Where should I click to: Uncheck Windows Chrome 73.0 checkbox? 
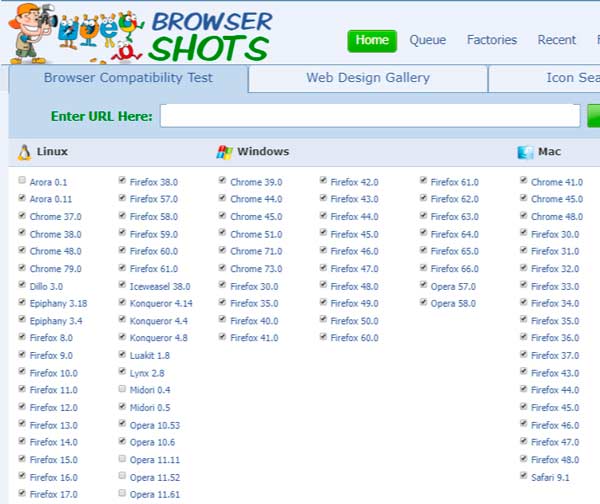pos(222,267)
